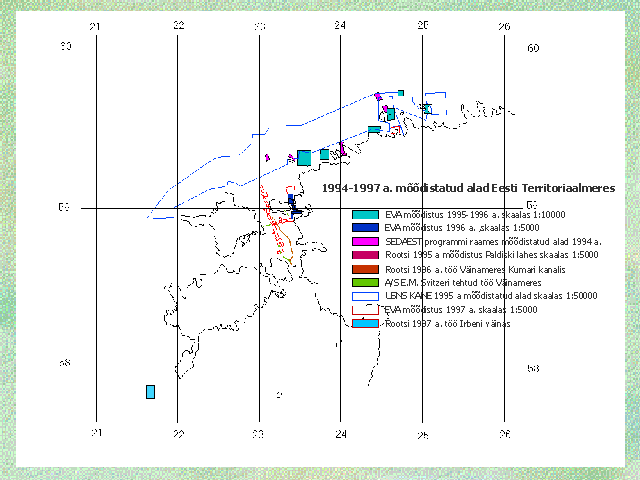Viewport: 640px width, 480px height.
Task: Click the crimson Rootsi 1995 Paldiski swatch
Action: coord(365,255)
